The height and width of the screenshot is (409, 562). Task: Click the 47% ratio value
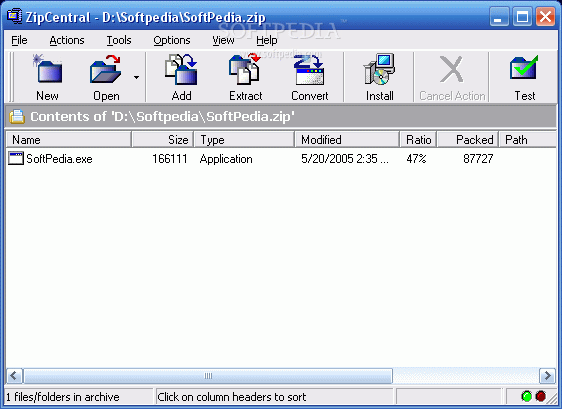click(x=416, y=158)
